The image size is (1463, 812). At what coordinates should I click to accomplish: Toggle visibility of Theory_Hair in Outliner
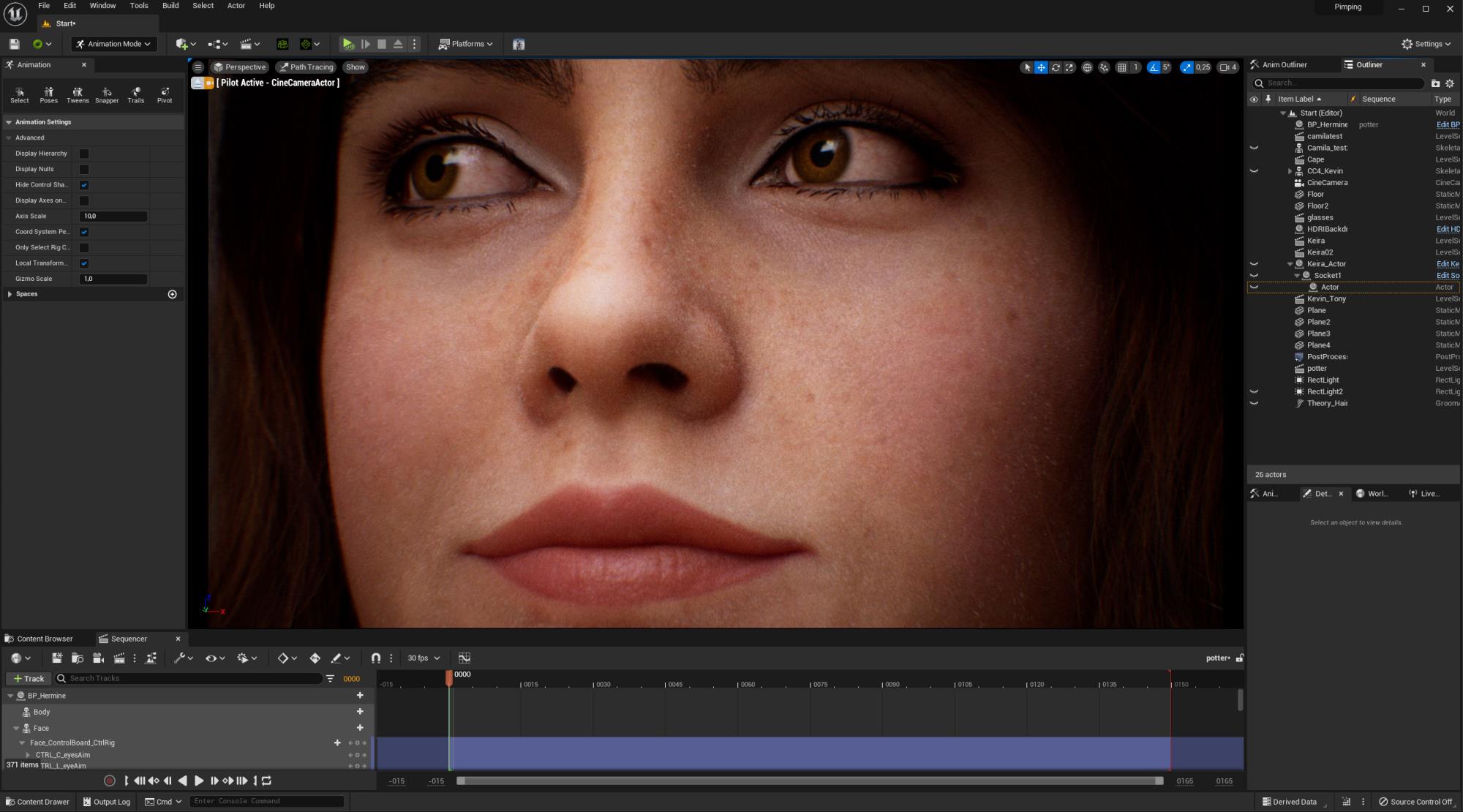point(1254,403)
